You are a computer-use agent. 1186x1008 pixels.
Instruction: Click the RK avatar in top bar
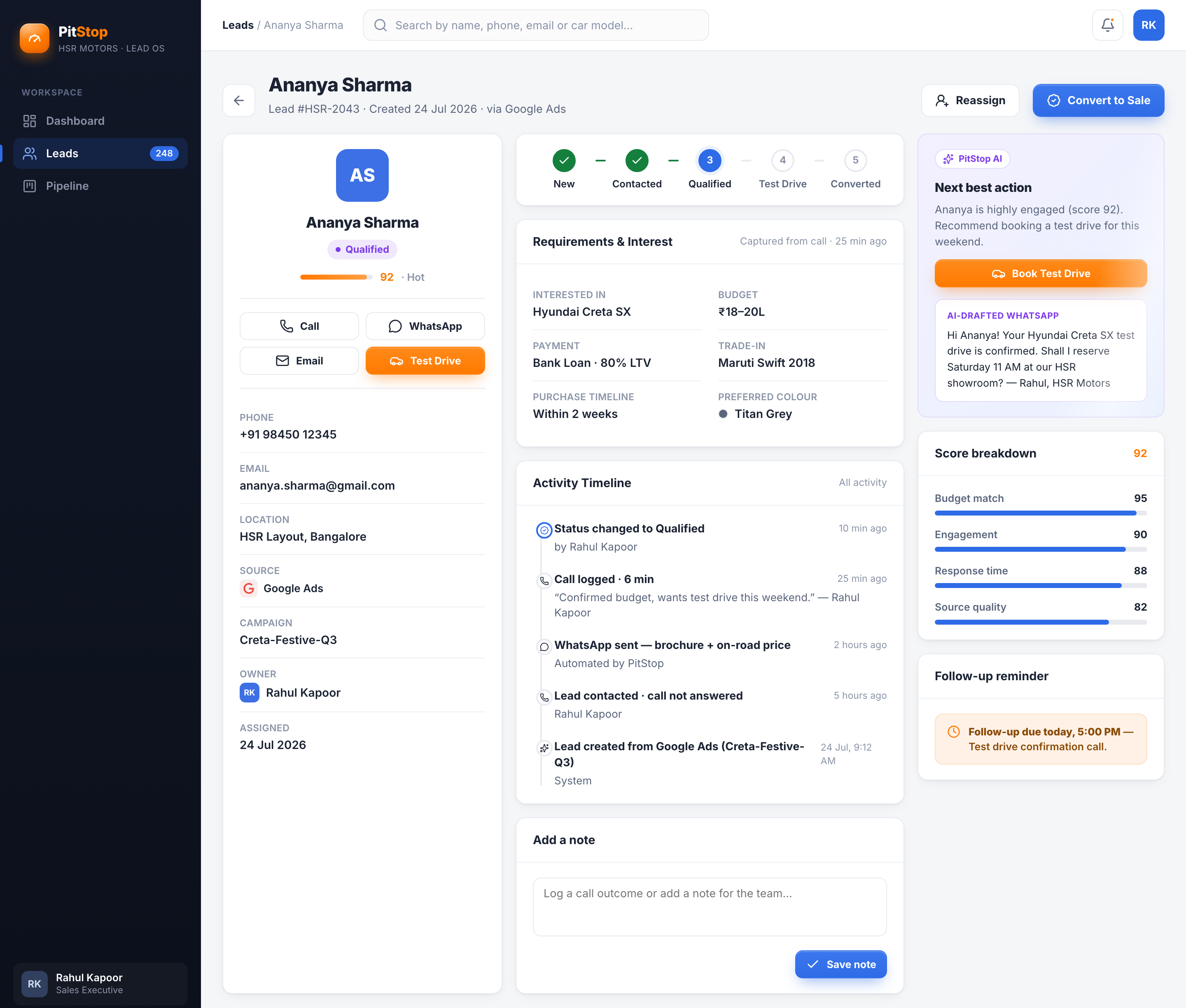point(1148,25)
